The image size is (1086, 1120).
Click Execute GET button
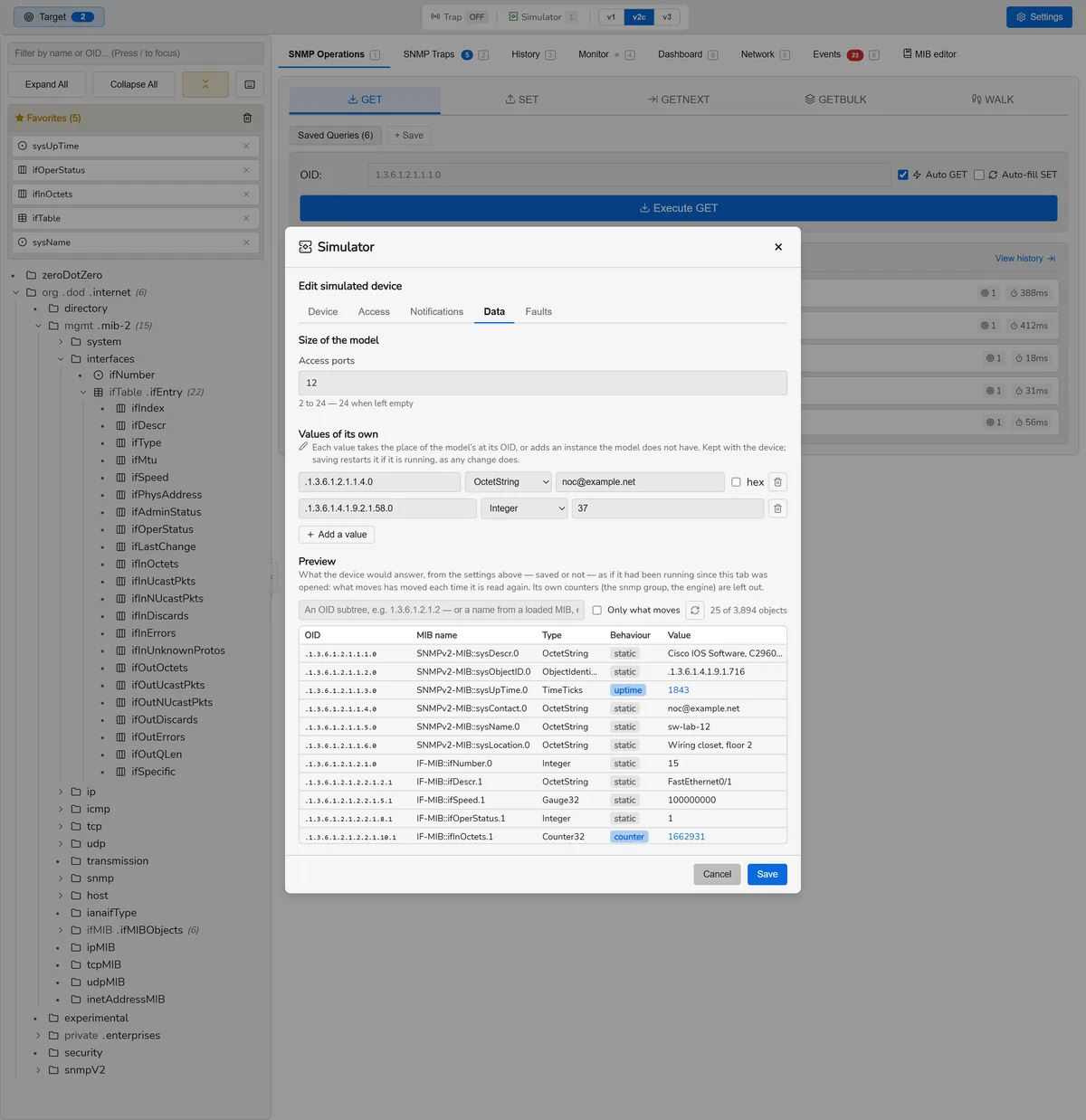click(679, 208)
